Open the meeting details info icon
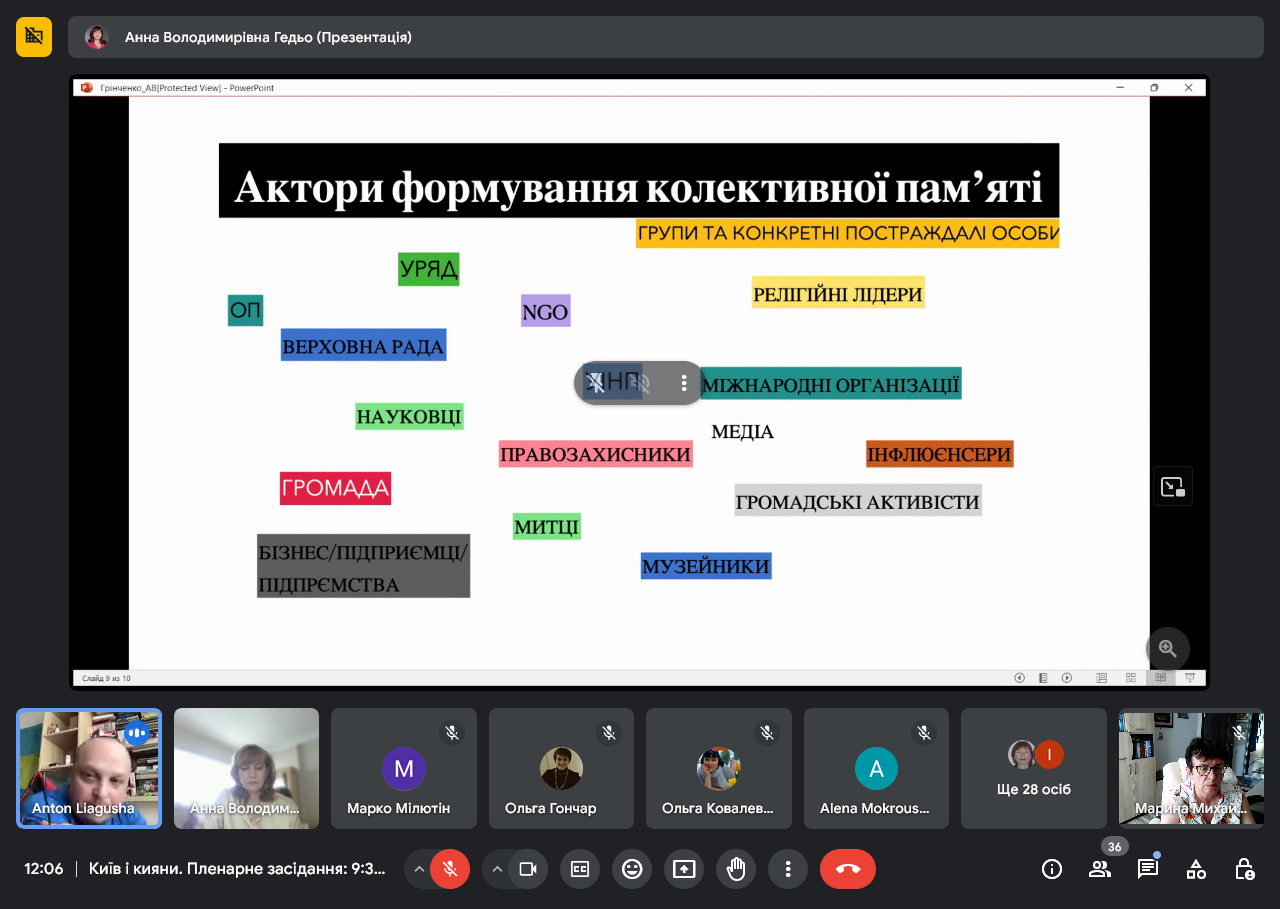Viewport: 1280px width, 909px height. click(x=1052, y=869)
